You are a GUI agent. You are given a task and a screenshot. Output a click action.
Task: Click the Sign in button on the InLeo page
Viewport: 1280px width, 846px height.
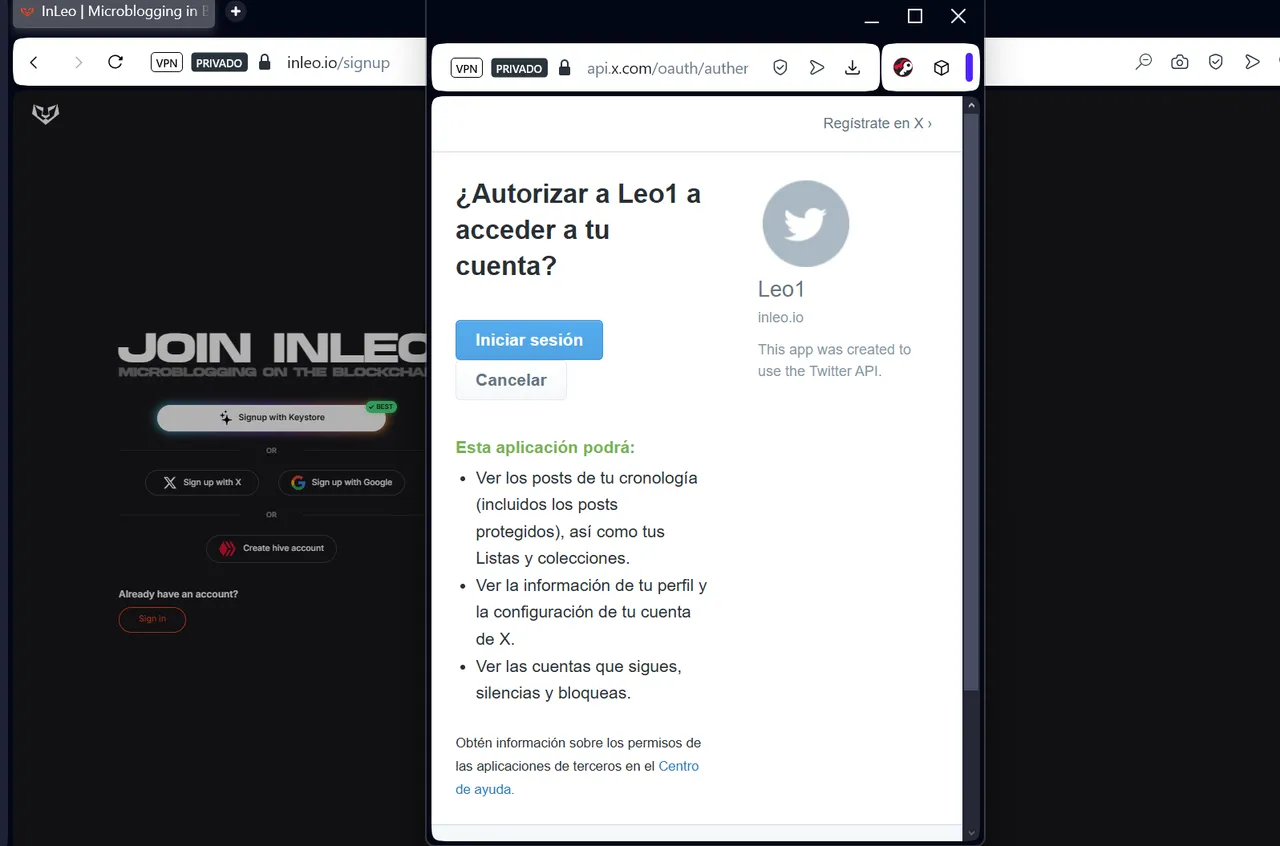152,619
